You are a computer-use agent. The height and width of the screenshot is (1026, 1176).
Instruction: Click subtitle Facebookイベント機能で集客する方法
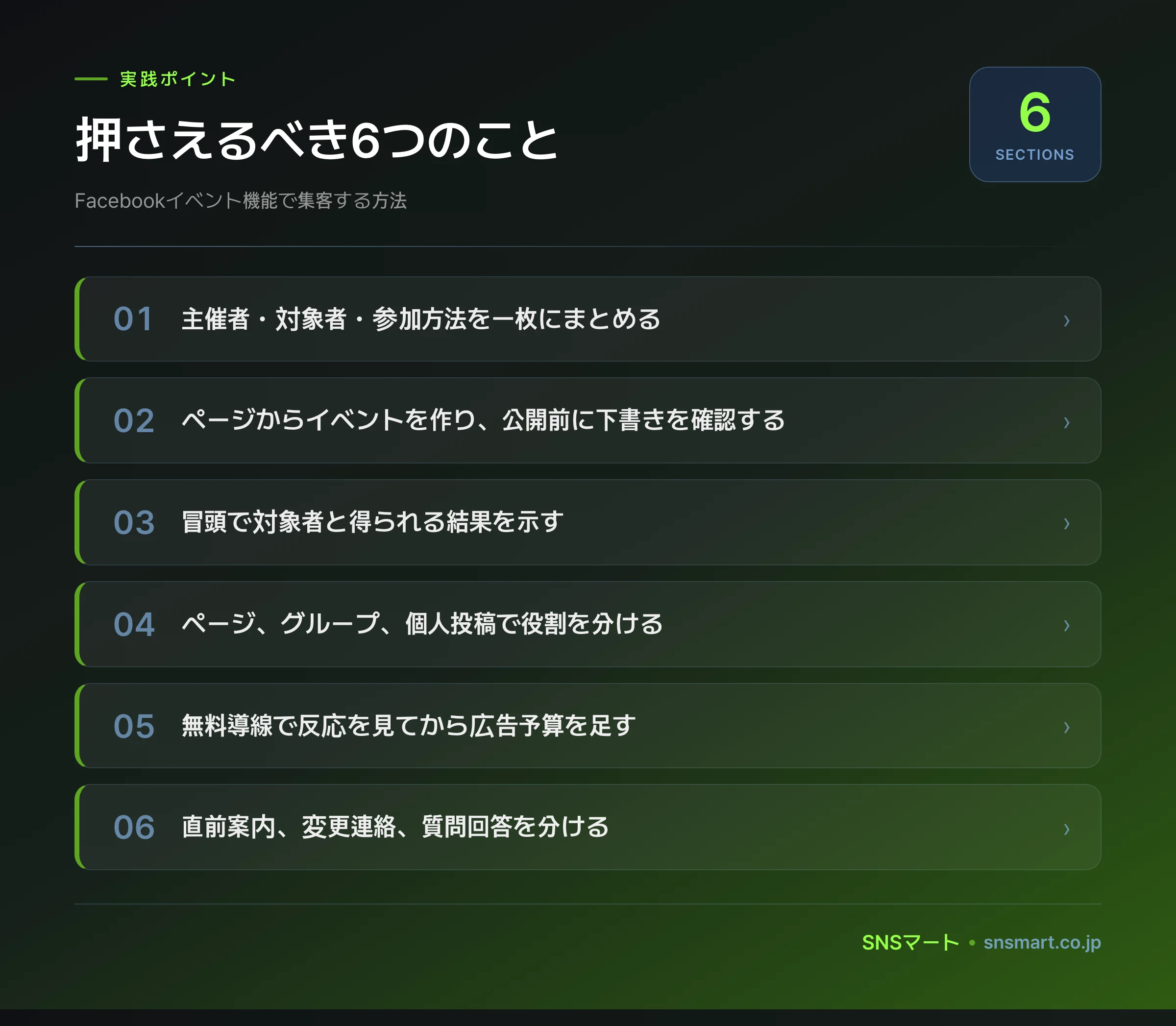click(241, 201)
